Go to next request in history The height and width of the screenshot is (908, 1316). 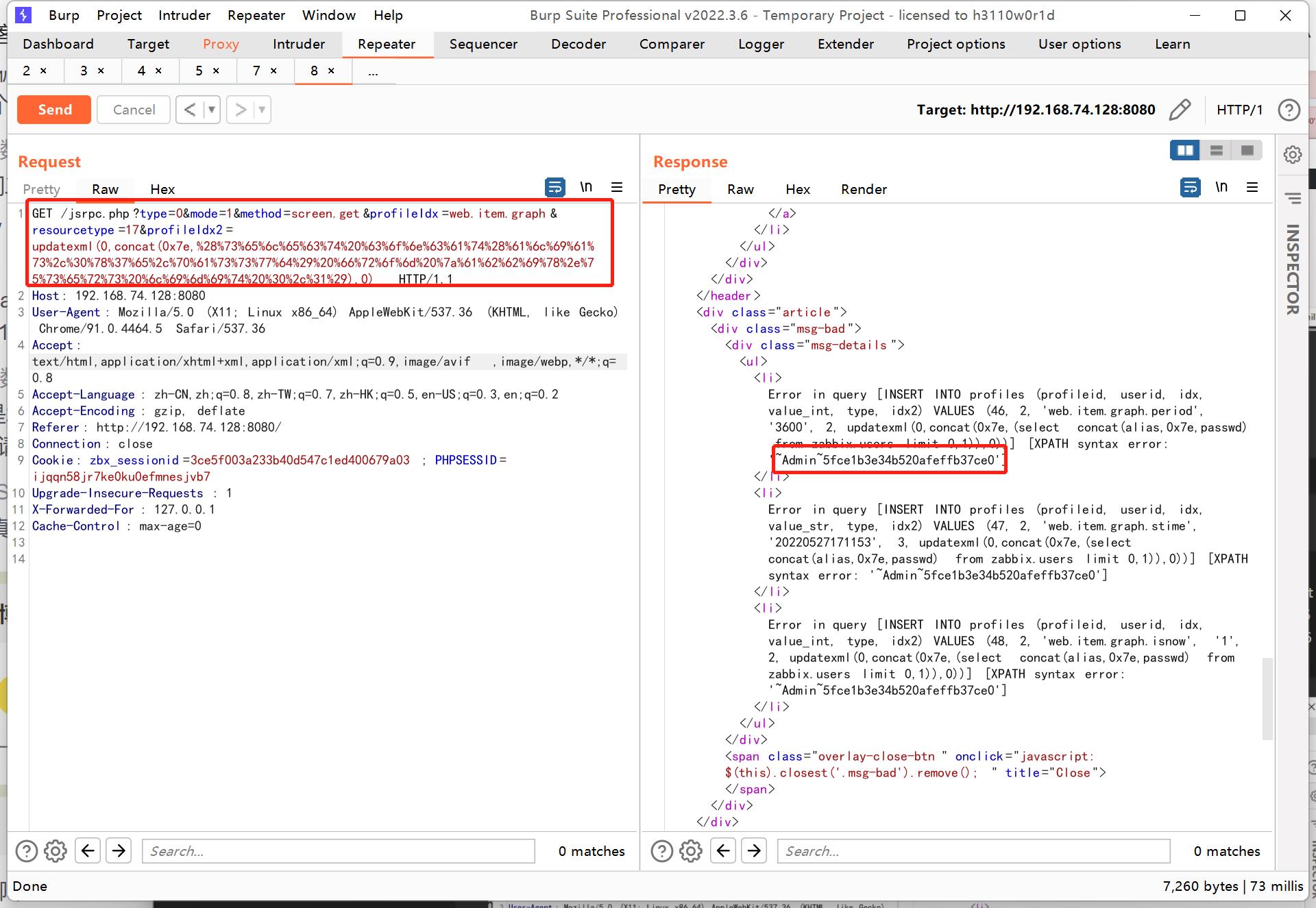pyautogui.click(x=241, y=110)
